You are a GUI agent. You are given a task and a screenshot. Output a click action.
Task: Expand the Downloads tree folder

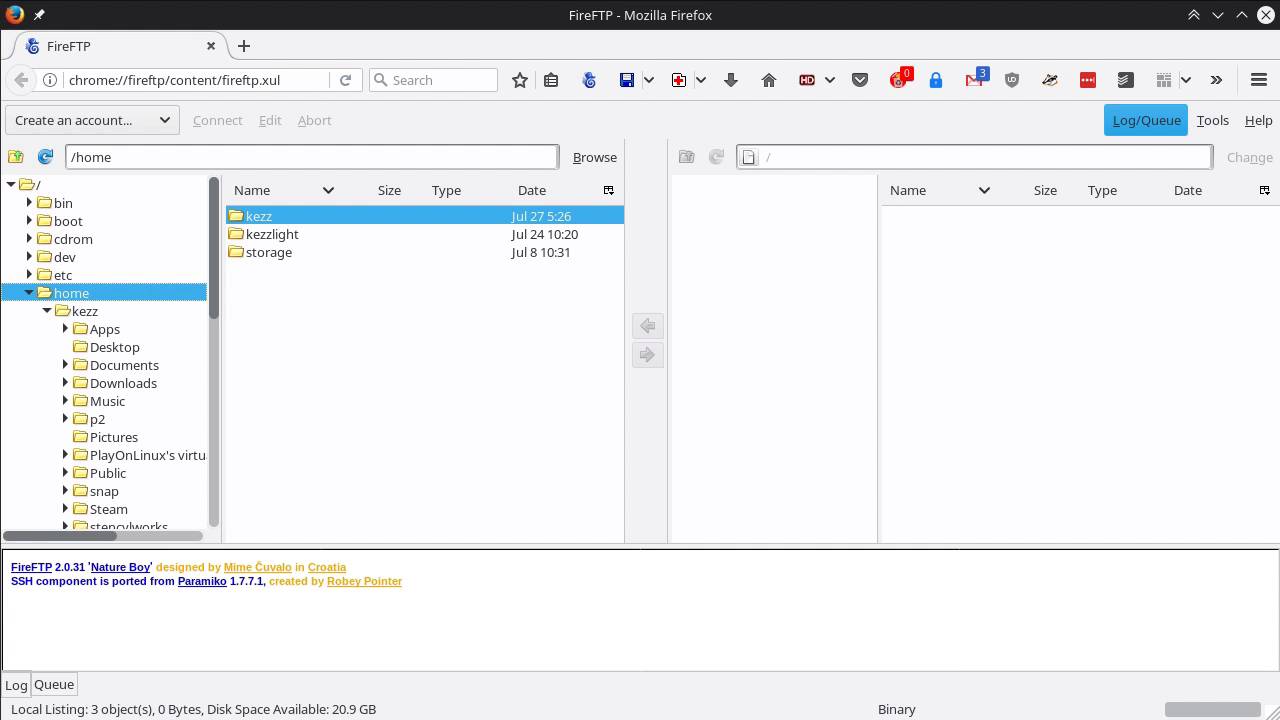pos(65,383)
